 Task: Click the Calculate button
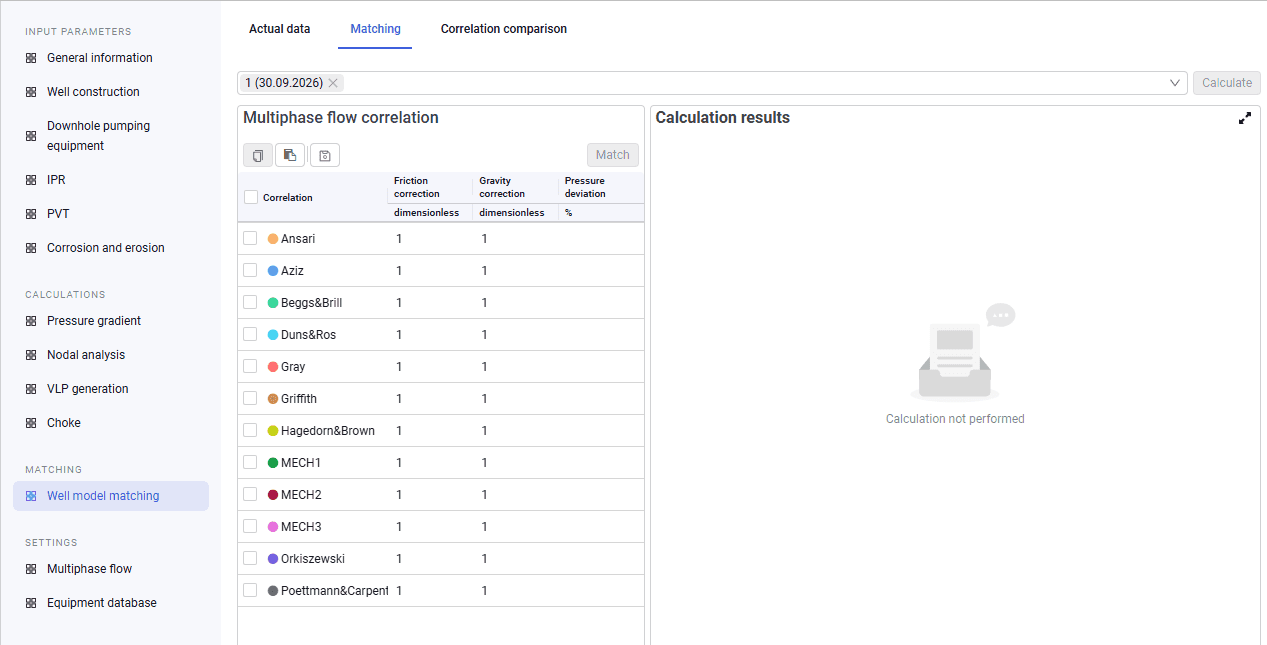(x=1227, y=83)
